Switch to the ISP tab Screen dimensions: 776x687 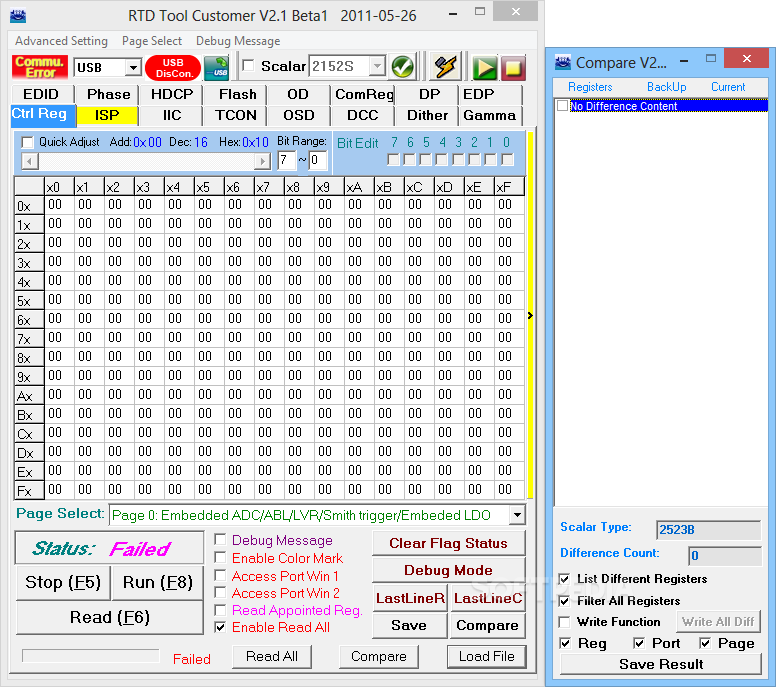pos(107,115)
